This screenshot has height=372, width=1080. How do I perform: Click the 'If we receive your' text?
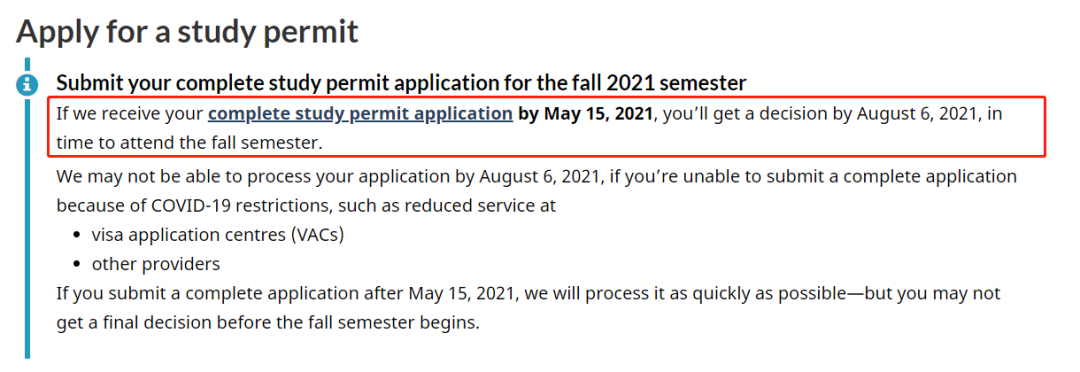click(x=130, y=114)
